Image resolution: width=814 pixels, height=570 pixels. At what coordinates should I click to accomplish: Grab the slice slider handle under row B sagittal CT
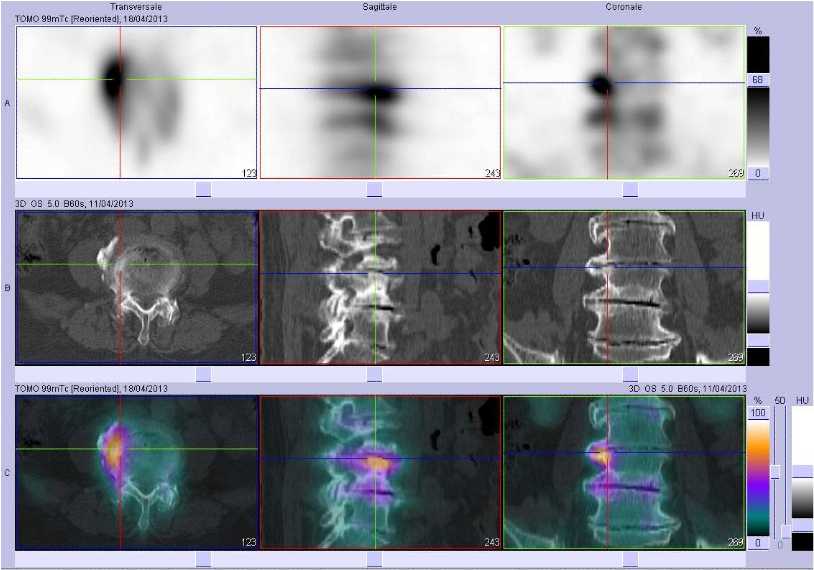374,375
